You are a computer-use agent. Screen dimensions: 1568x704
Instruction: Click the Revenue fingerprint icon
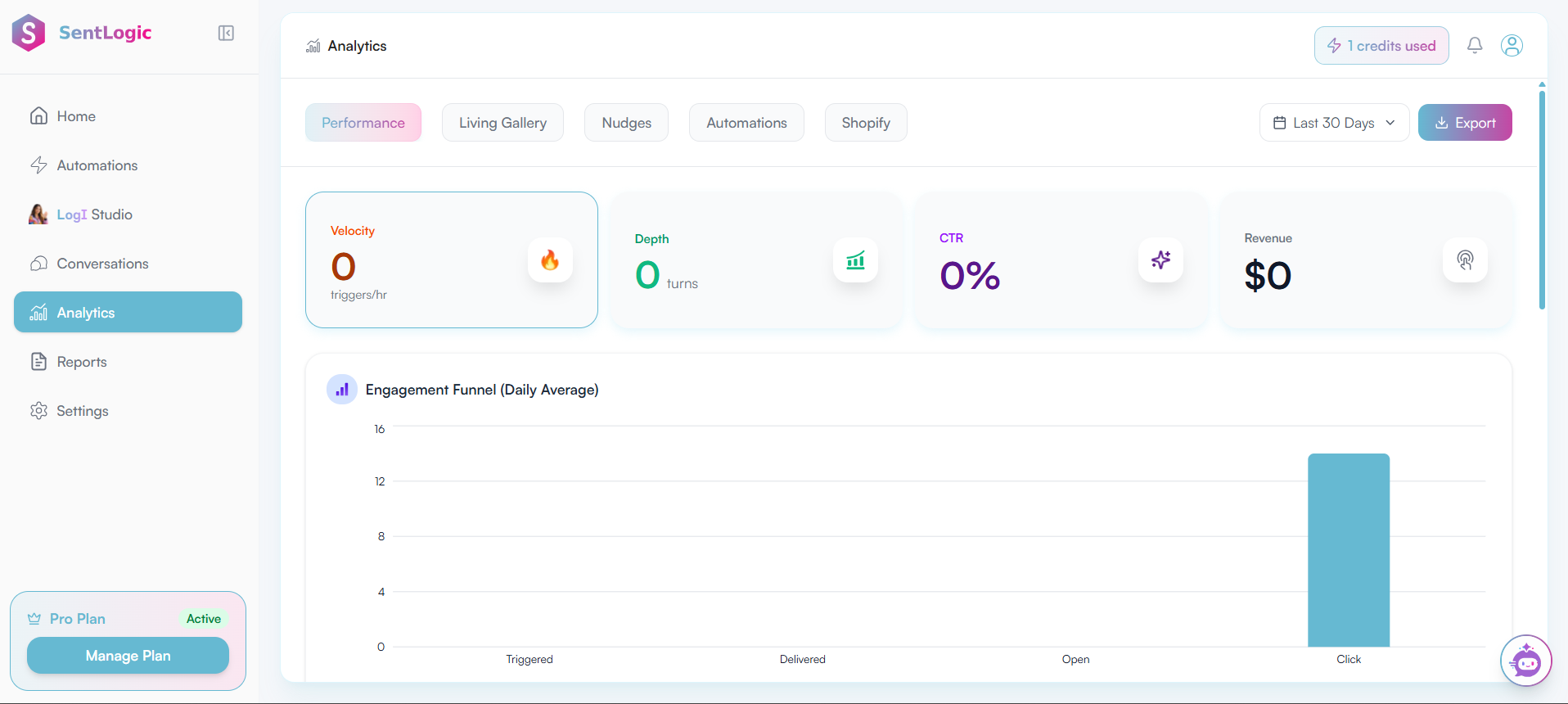coord(1465,260)
